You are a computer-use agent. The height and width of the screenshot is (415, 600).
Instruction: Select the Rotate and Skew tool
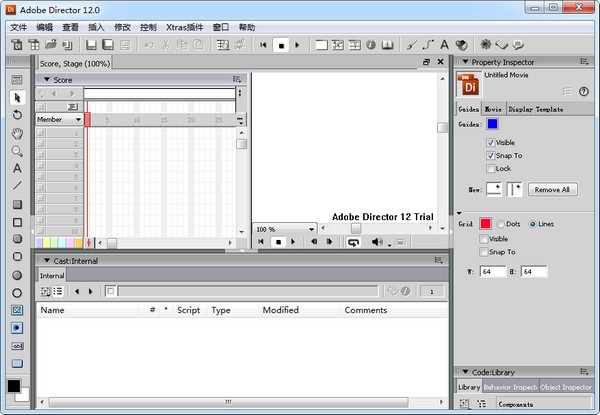coord(17,115)
